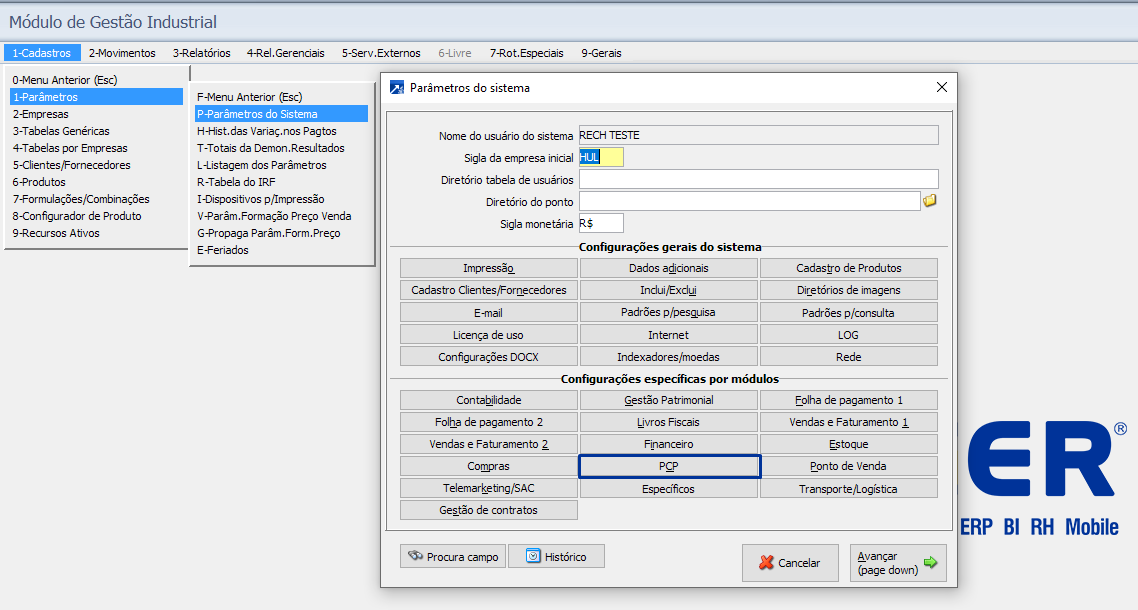Click the Licença de uso button

[x=488, y=335]
